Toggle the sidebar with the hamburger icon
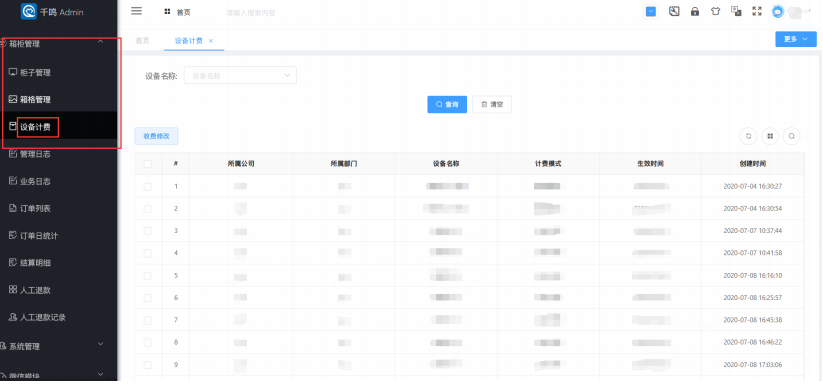Image resolution: width=823 pixels, height=384 pixels. 136,11
